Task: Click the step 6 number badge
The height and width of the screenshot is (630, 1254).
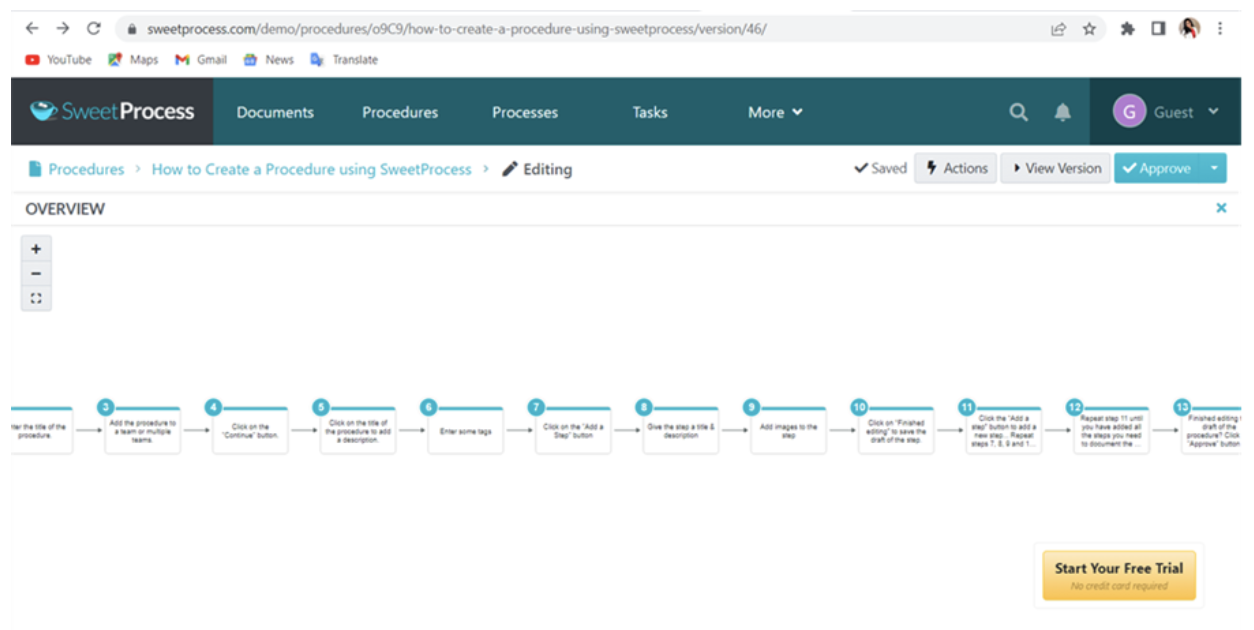Action: [429, 407]
